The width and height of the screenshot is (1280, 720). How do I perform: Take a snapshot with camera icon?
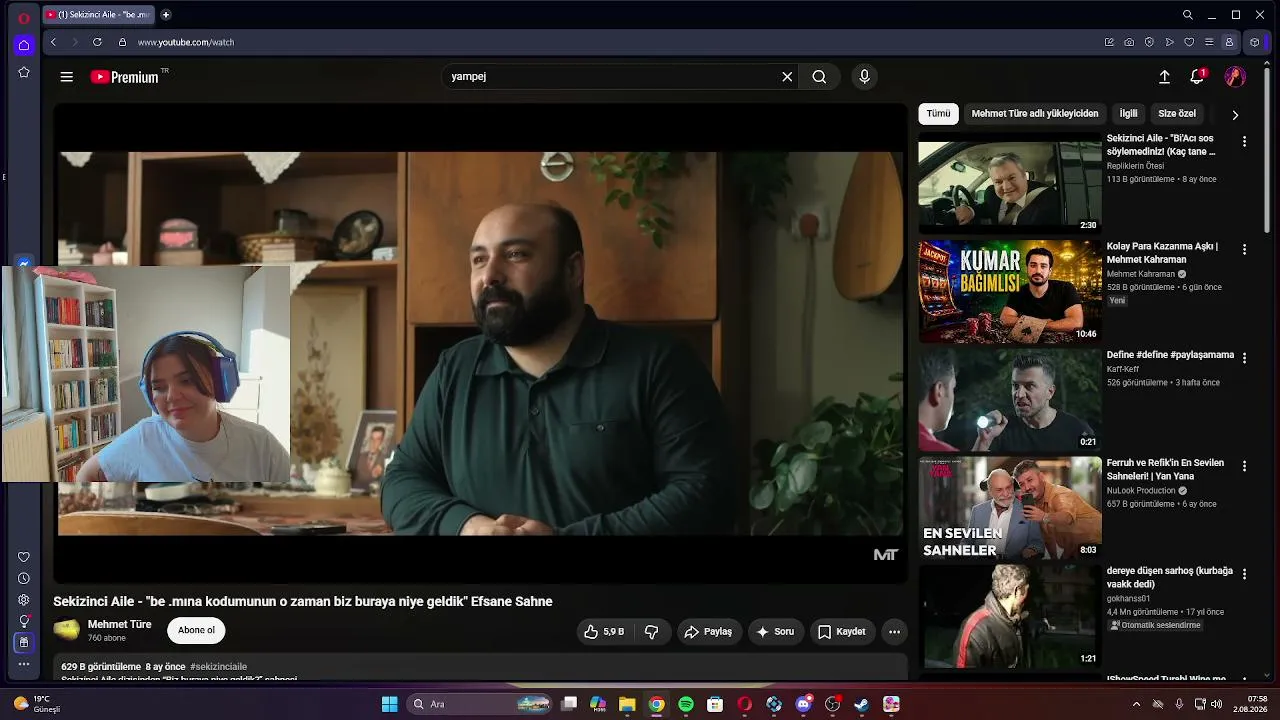tap(1129, 42)
